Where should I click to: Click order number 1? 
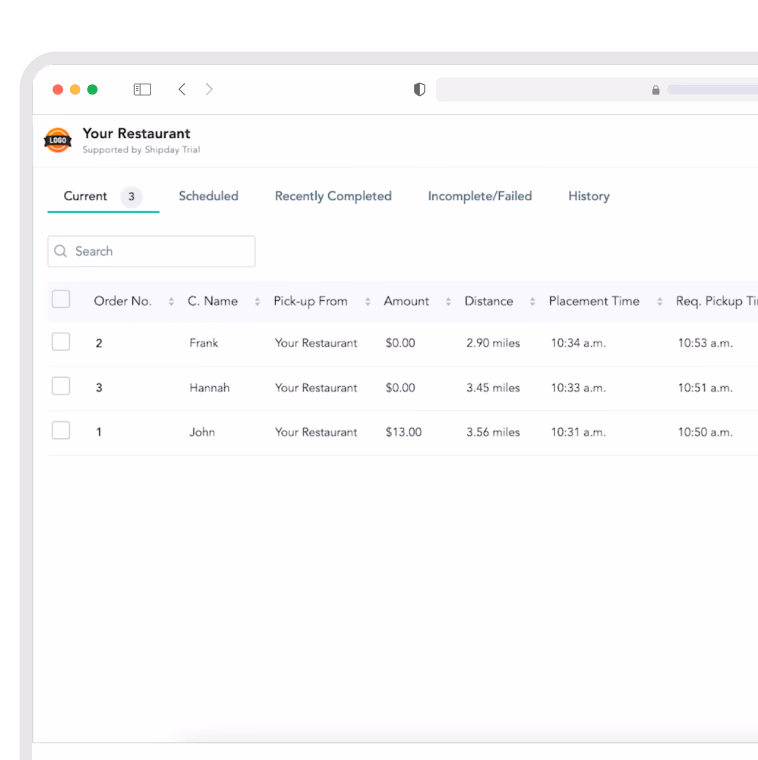point(99,432)
